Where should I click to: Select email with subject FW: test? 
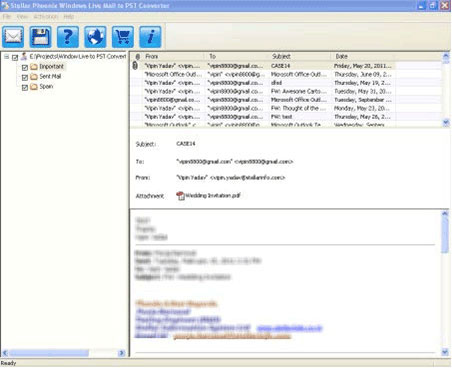(x=263, y=117)
